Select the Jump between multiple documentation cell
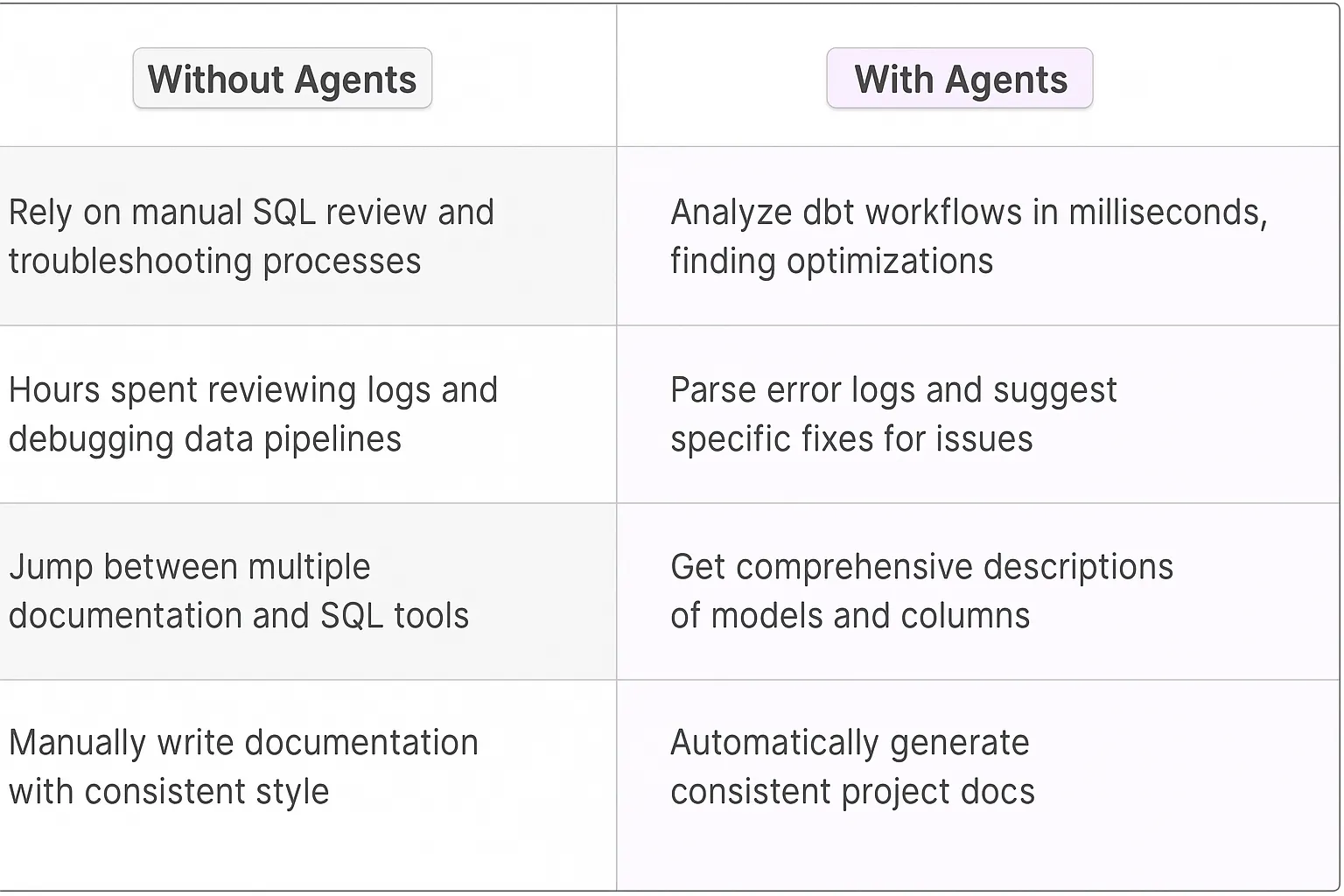 (308, 591)
